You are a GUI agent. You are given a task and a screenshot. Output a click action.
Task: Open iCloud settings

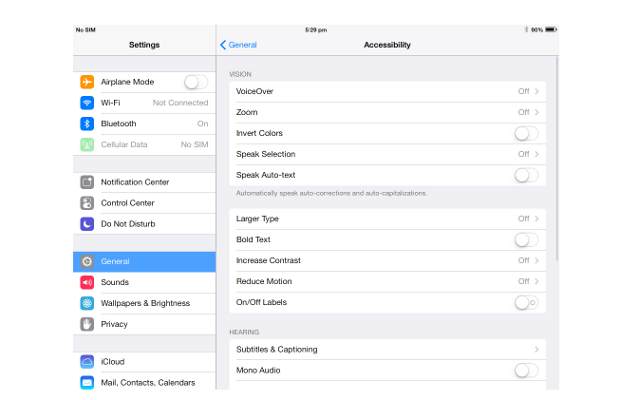[x=144, y=362]
